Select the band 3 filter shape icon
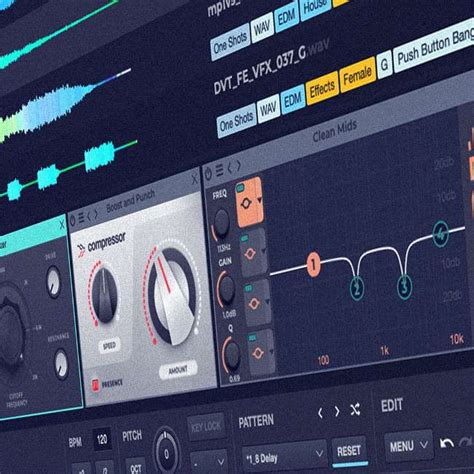The height and width of the screenshot is (474, 474). tap(253, 304)
